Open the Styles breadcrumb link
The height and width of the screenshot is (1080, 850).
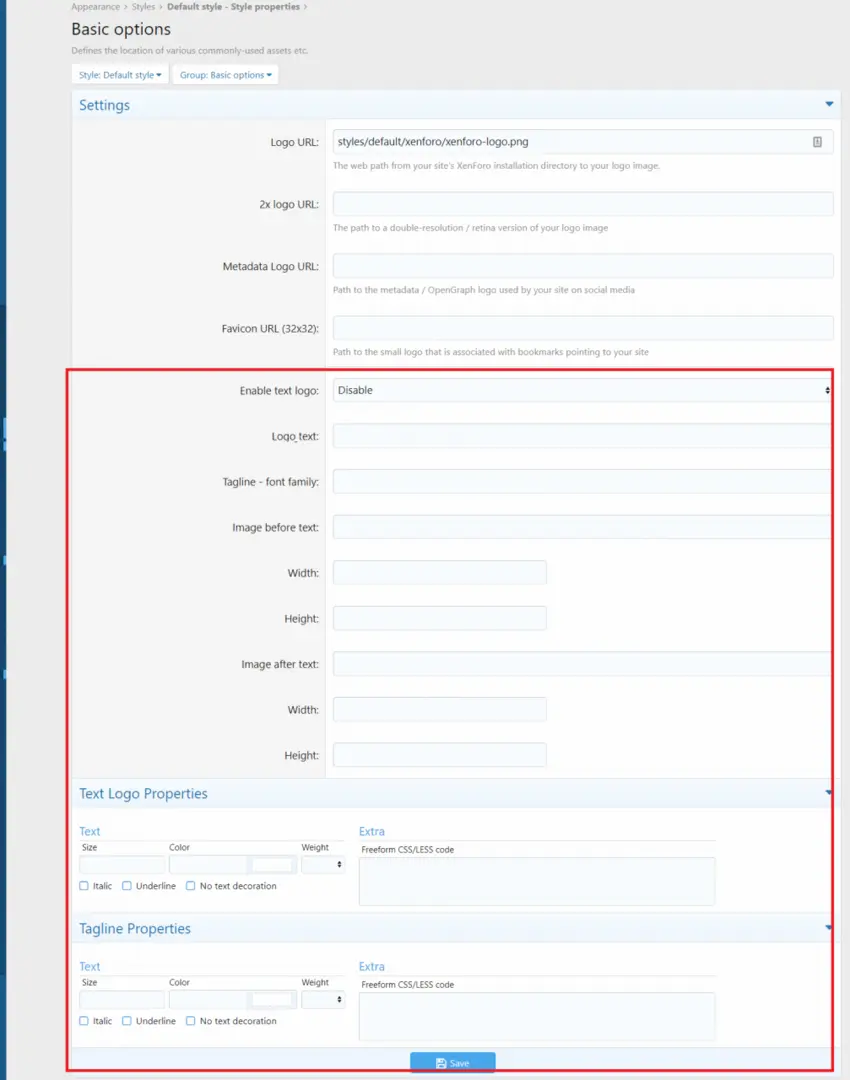143,7
